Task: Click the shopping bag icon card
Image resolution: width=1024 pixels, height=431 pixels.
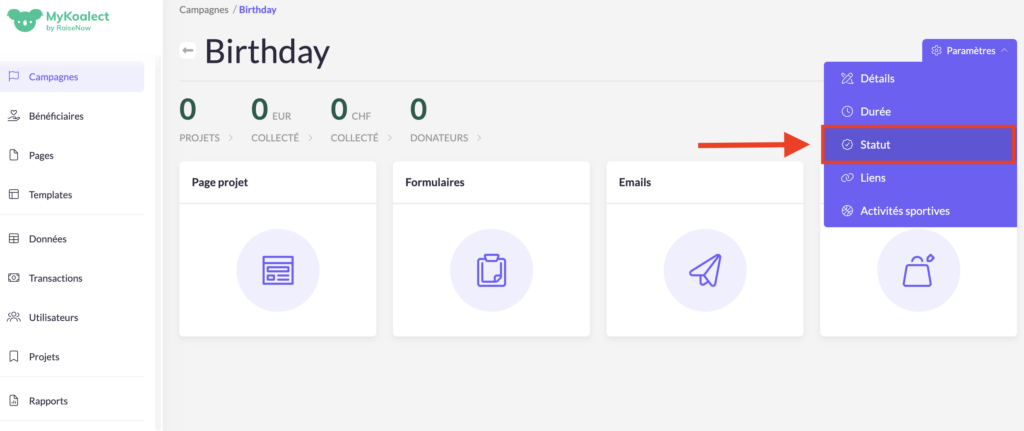Action: (917, 270)
